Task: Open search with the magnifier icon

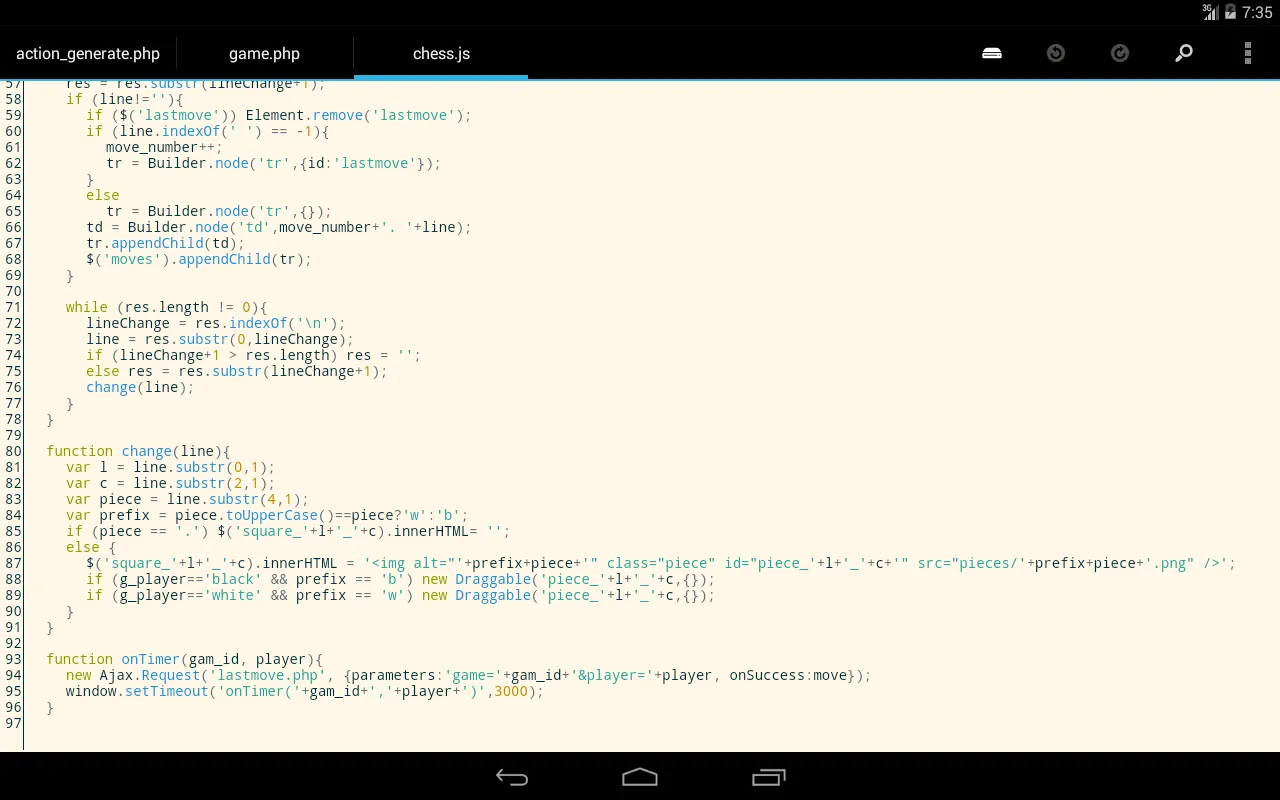Action: 1184,53
